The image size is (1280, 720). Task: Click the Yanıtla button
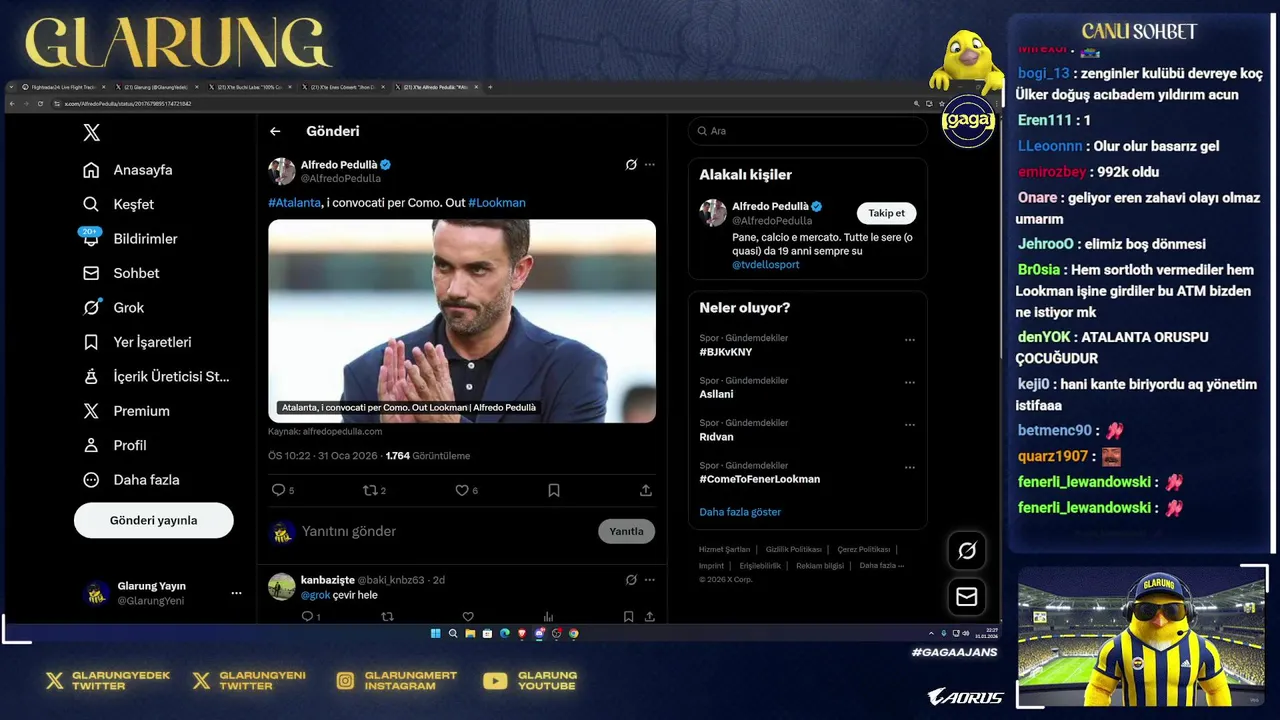point(627,531)
